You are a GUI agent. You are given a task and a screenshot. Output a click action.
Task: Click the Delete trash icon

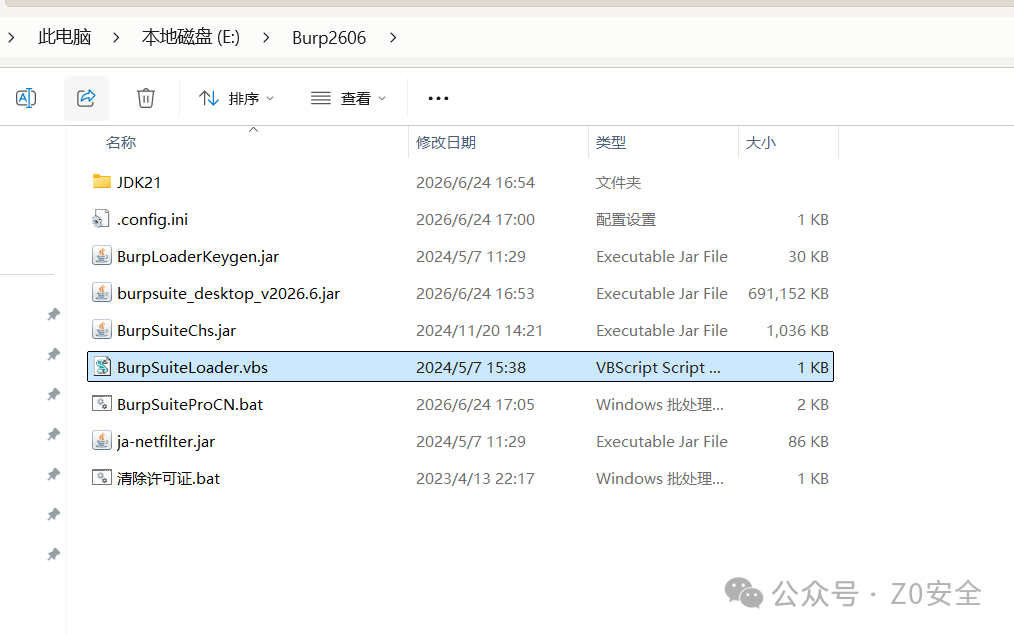[x=146, y=98]
